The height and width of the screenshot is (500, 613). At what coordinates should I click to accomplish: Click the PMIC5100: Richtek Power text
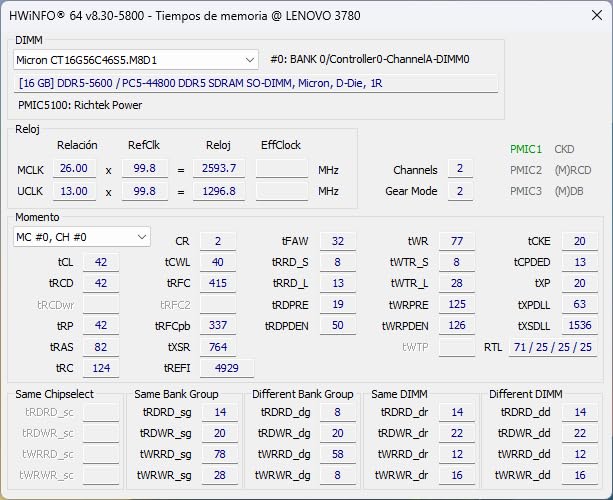[x=80, y=105]
